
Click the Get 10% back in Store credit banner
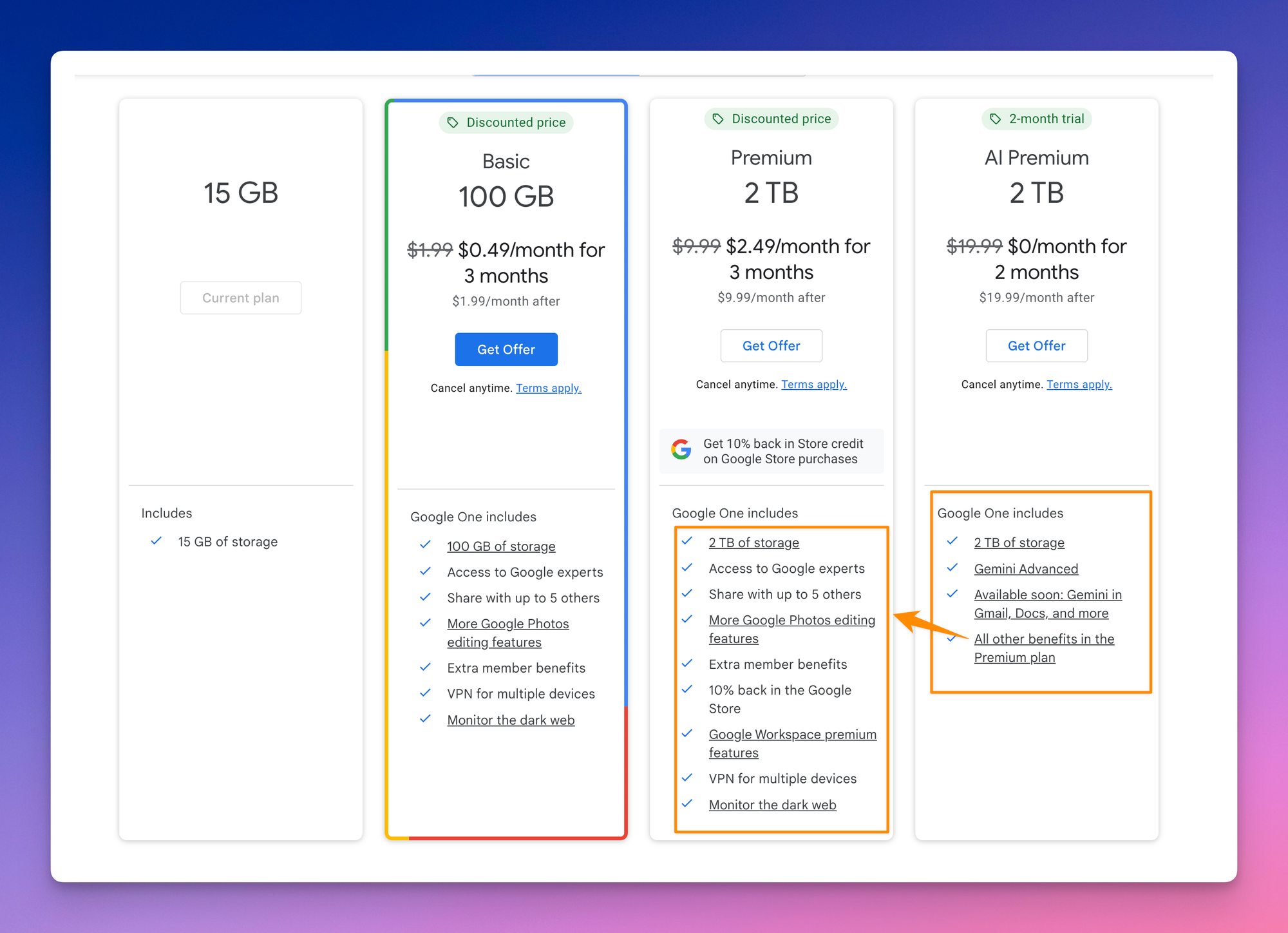(771, 451)
